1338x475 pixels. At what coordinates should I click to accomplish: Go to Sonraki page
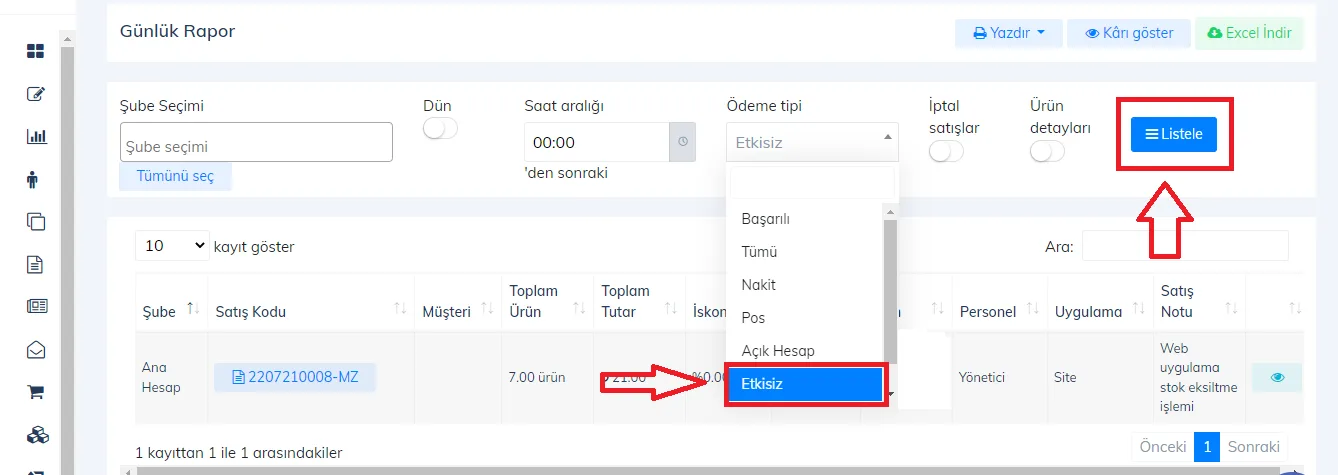1252,446
